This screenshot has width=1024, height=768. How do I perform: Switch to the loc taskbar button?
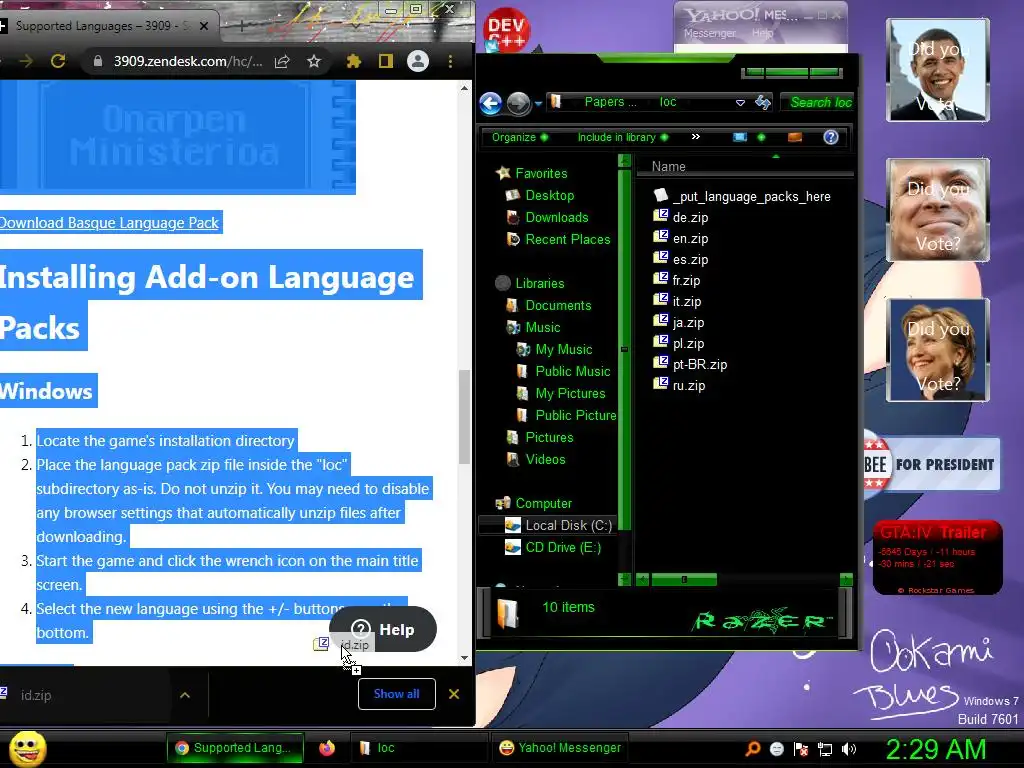[418, 748]
